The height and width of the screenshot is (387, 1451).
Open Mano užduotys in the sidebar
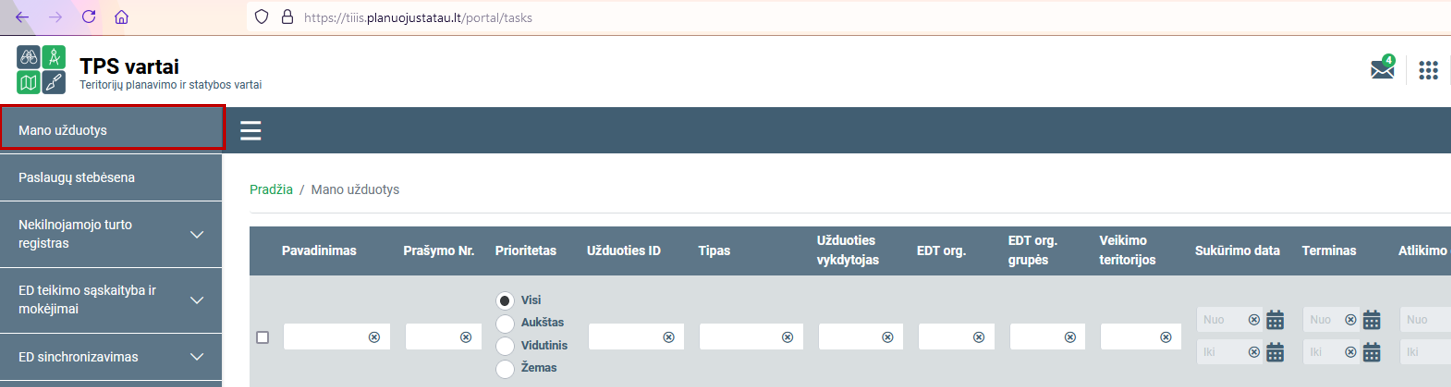click(x=111, y=130)
